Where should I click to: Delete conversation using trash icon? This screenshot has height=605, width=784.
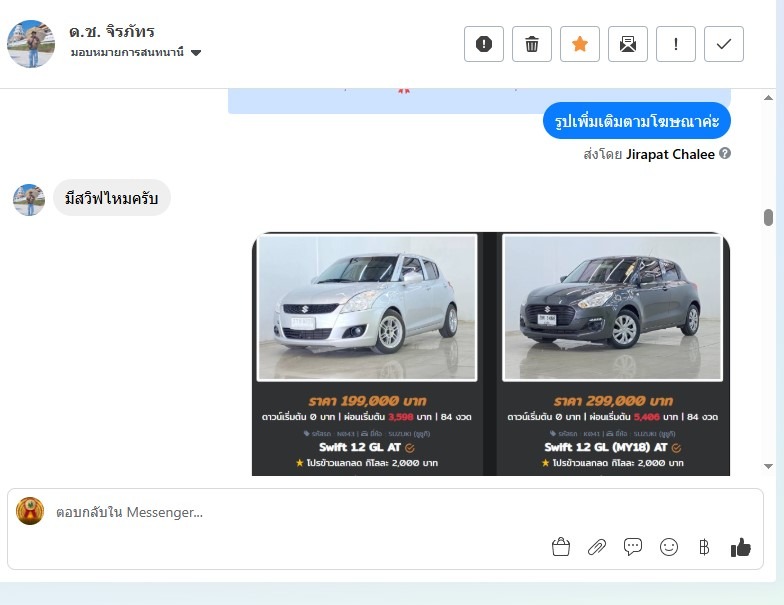[x=532, y=44]
